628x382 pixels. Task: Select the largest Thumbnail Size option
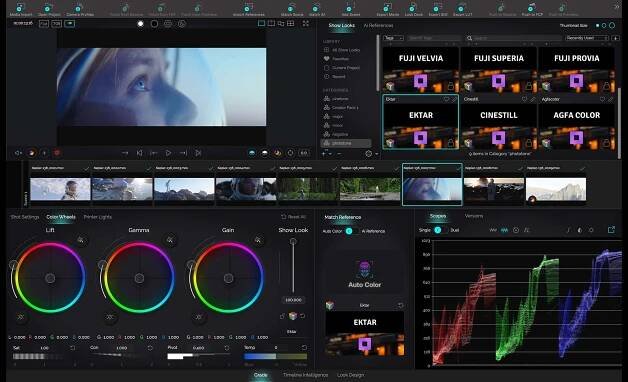(x=612, y=25)
